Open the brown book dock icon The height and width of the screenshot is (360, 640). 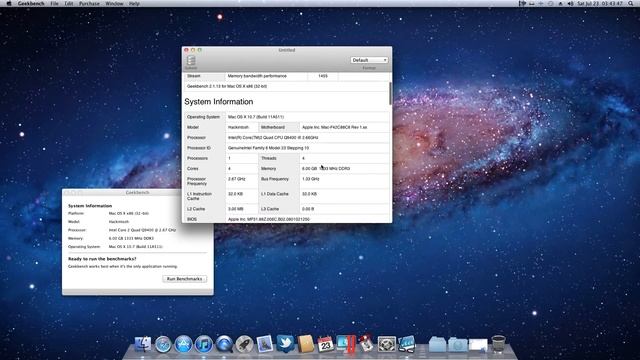(305, 344)
